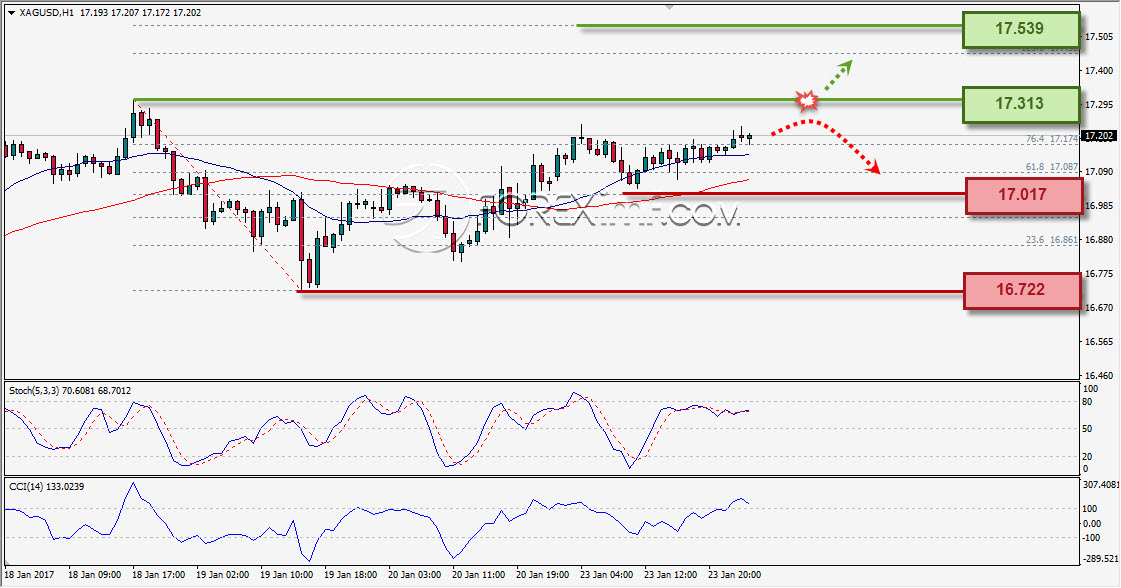Viewport: 1121px width, 588px height.
Task: Click the 23 Jan 04:00 time label
Action: 606,574
